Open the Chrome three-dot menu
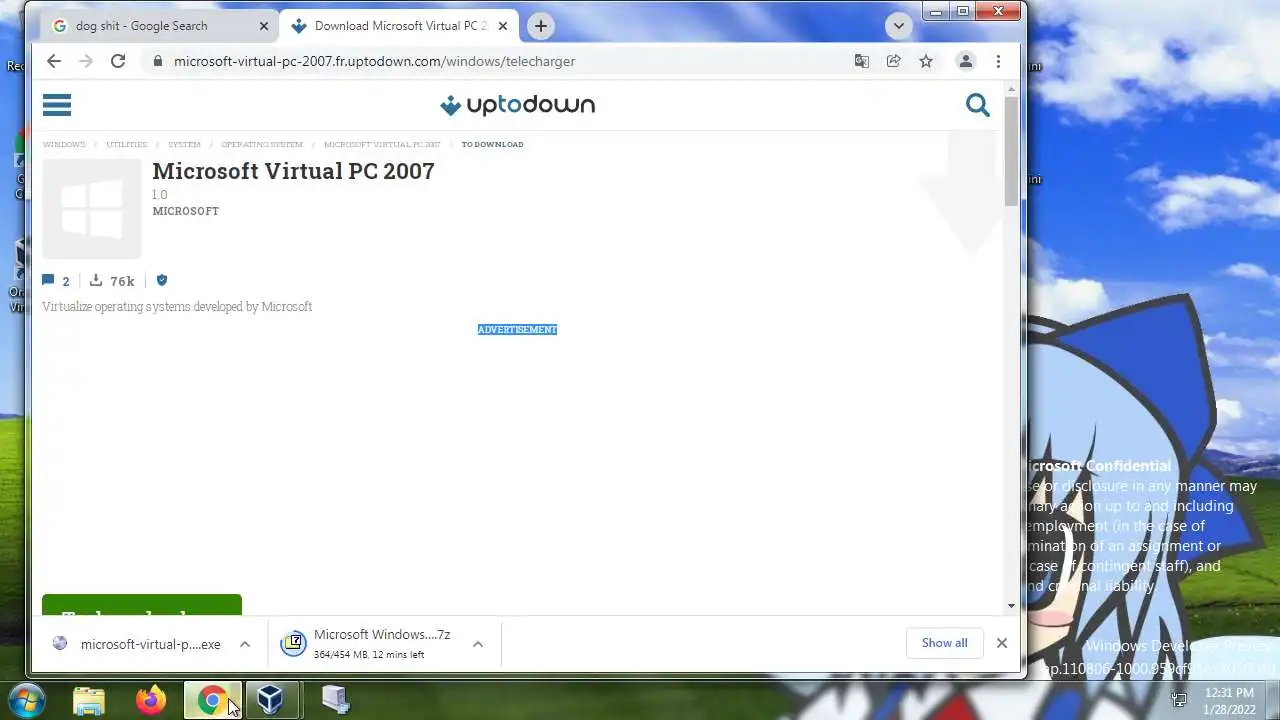1280x720 pixels. click(x=998, y=61)
